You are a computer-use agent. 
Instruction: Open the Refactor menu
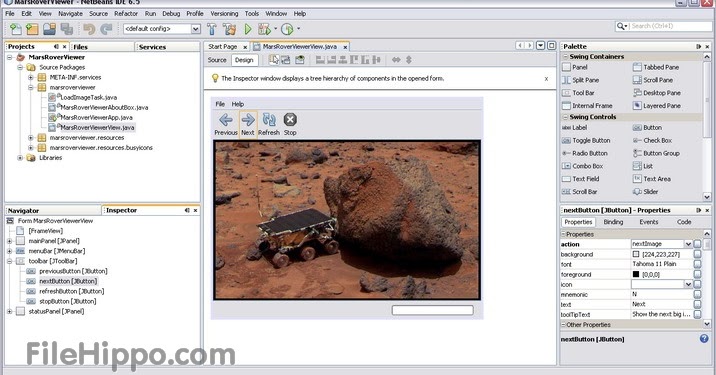tap(126, 14)
